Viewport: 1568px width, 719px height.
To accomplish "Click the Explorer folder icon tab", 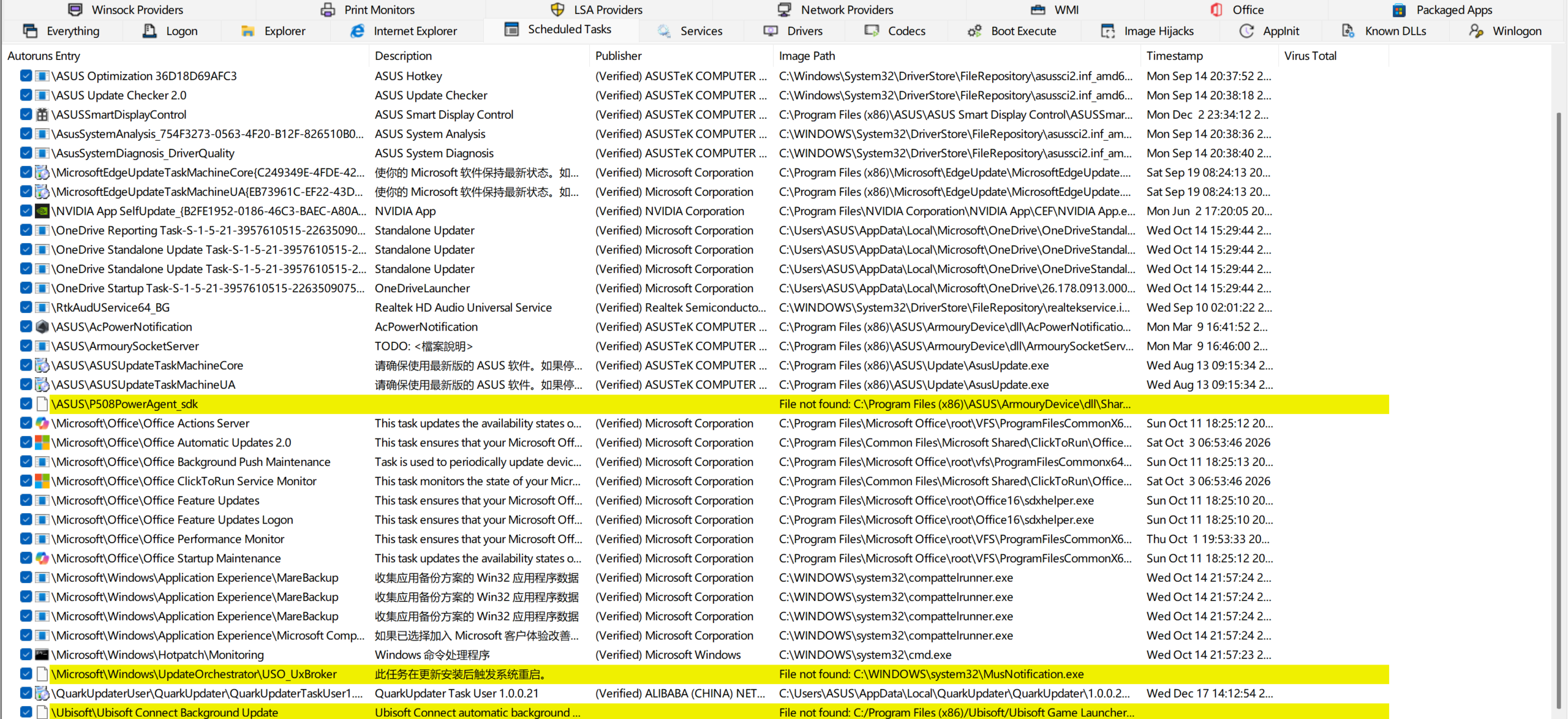I will (247, 31).
